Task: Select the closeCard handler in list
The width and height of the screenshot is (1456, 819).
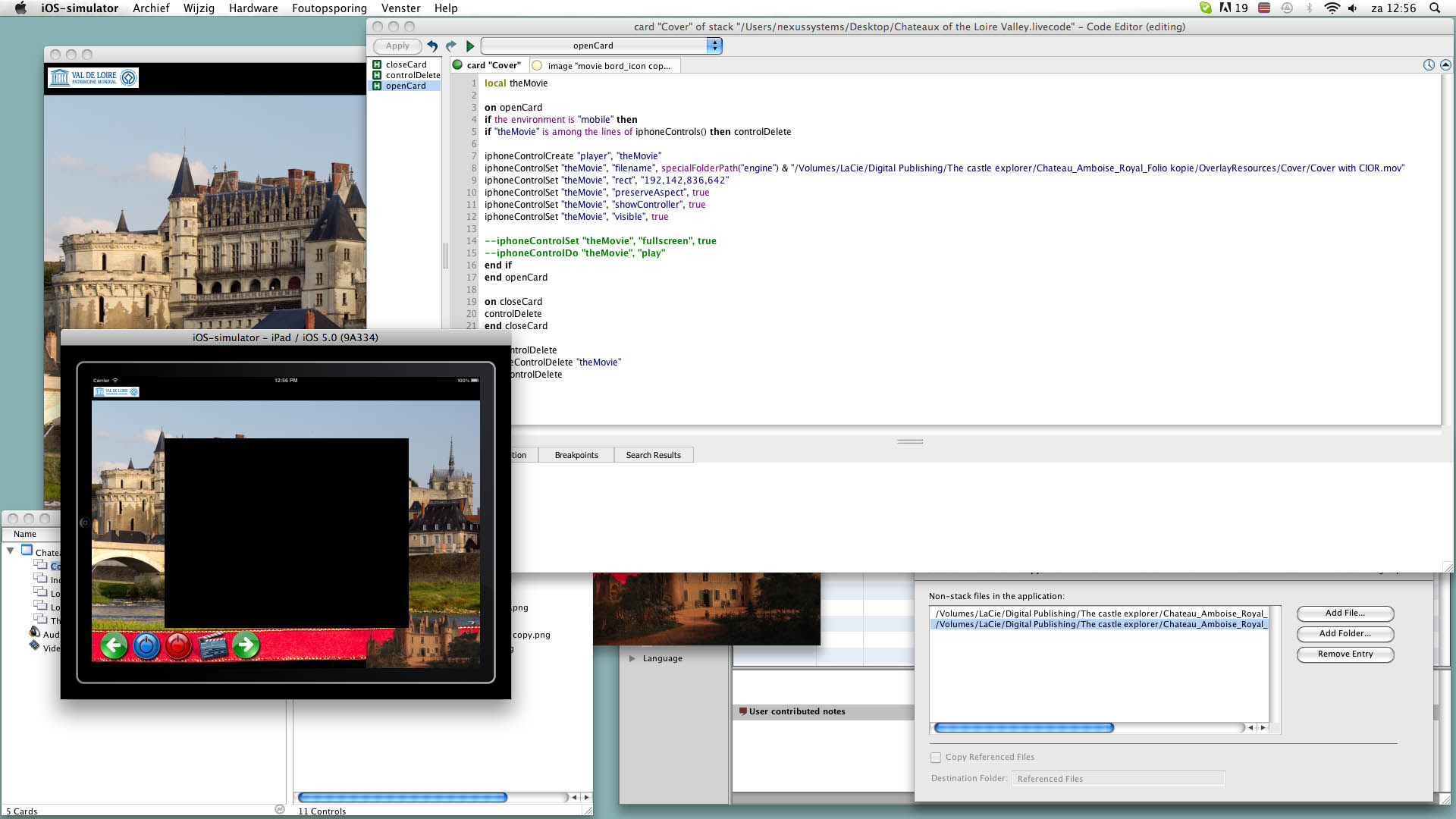Action: coord(406,64)
